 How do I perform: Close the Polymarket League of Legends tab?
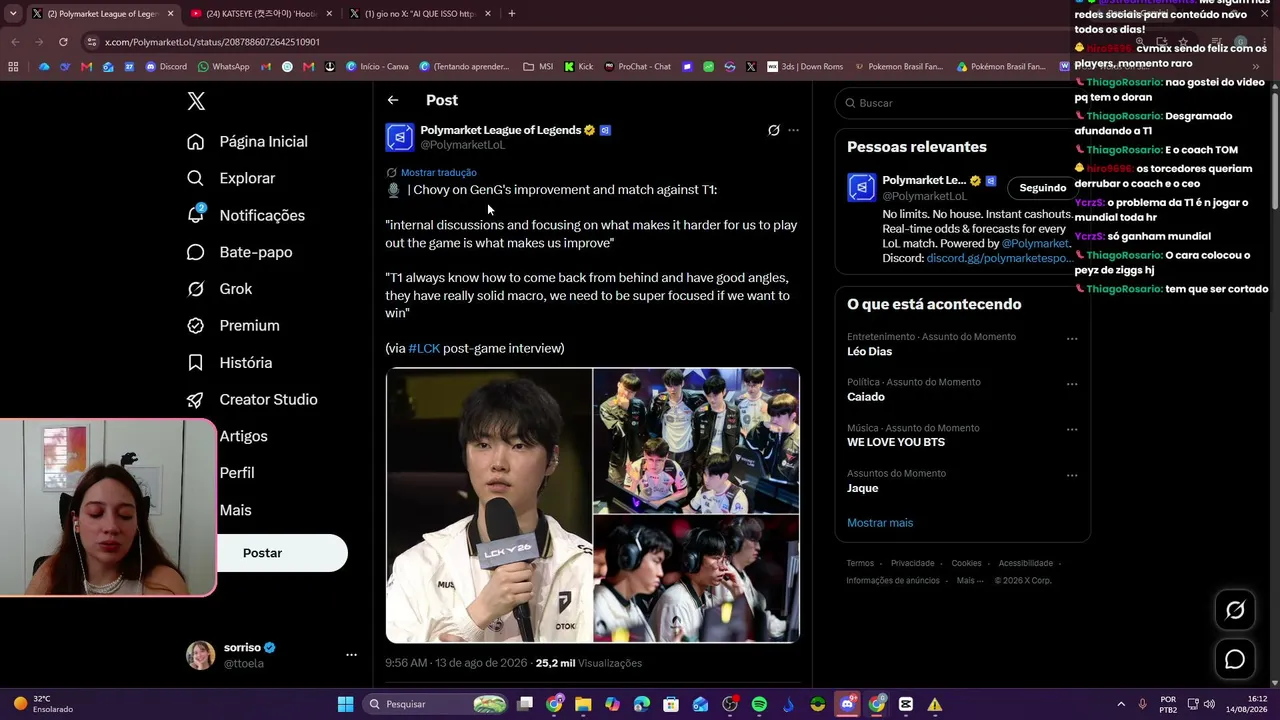(170, 14)
